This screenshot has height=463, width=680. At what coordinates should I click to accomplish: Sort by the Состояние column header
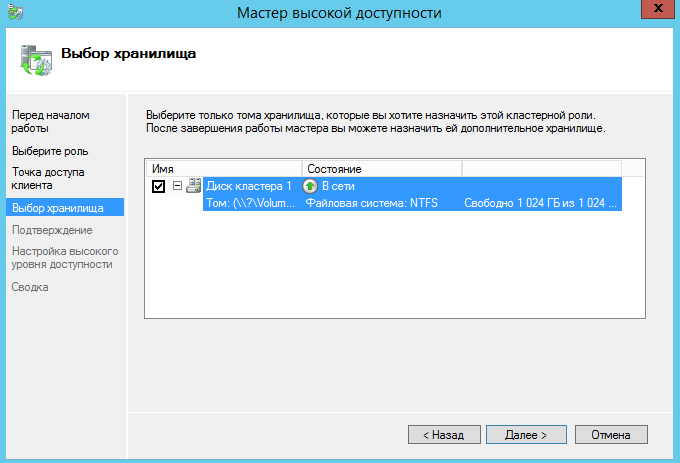[x=380, y=169]
